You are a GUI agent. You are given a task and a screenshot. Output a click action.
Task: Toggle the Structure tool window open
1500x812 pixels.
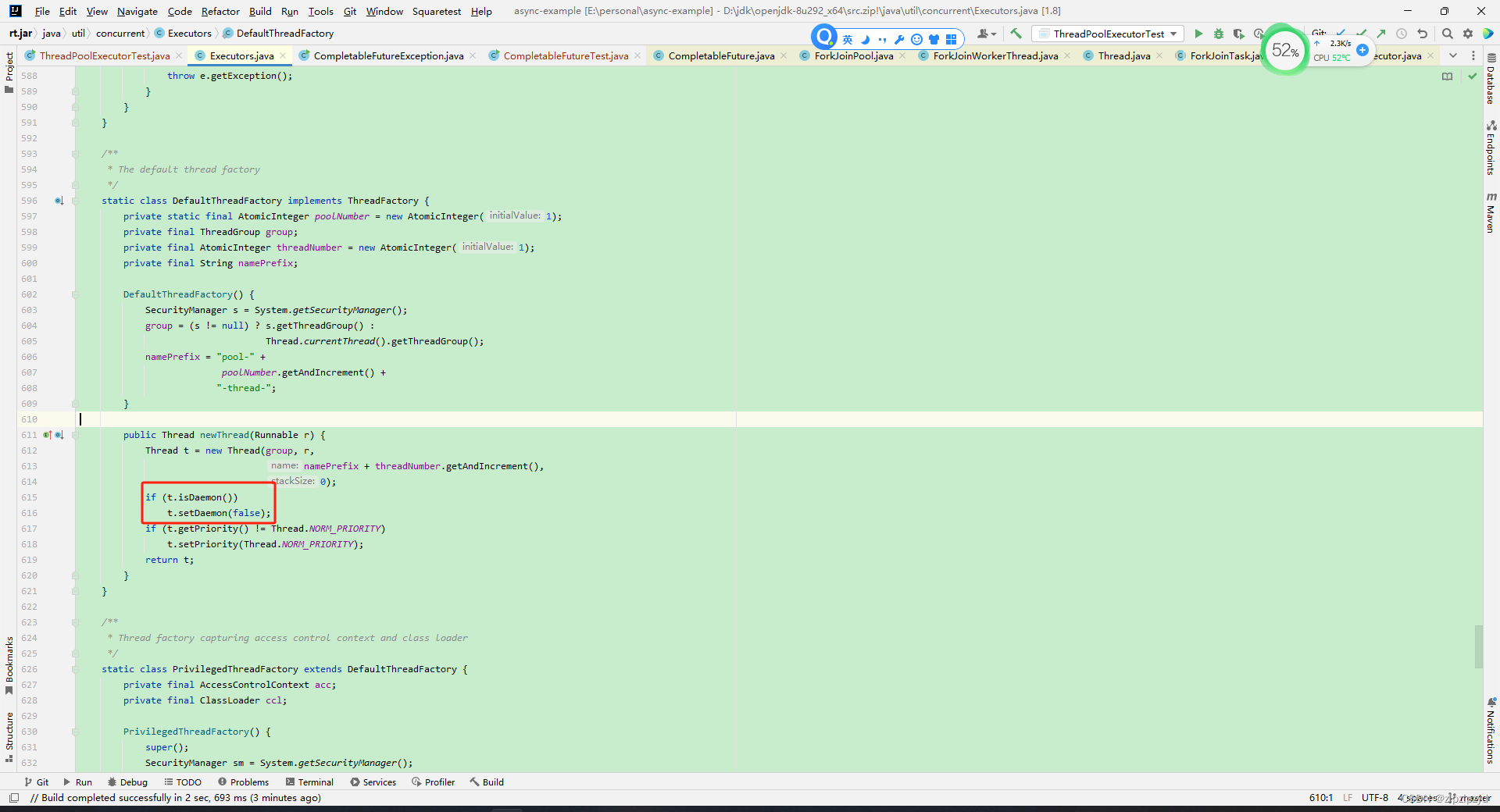9,730
